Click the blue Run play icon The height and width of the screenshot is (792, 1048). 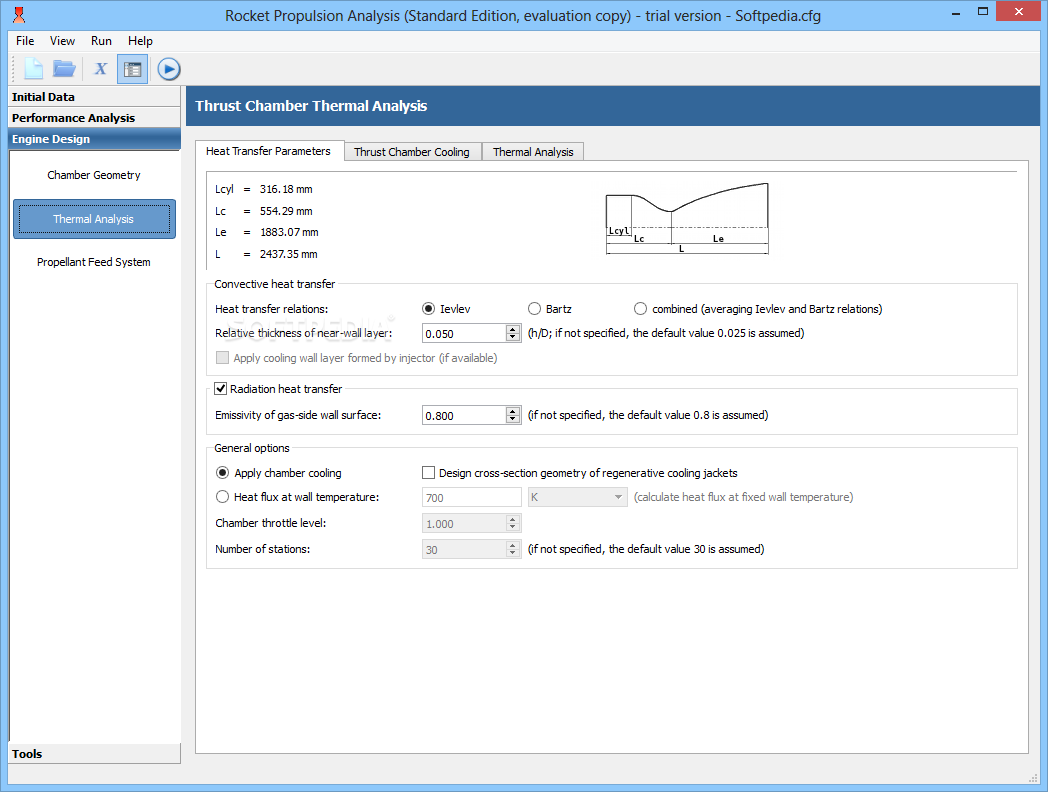169,69
